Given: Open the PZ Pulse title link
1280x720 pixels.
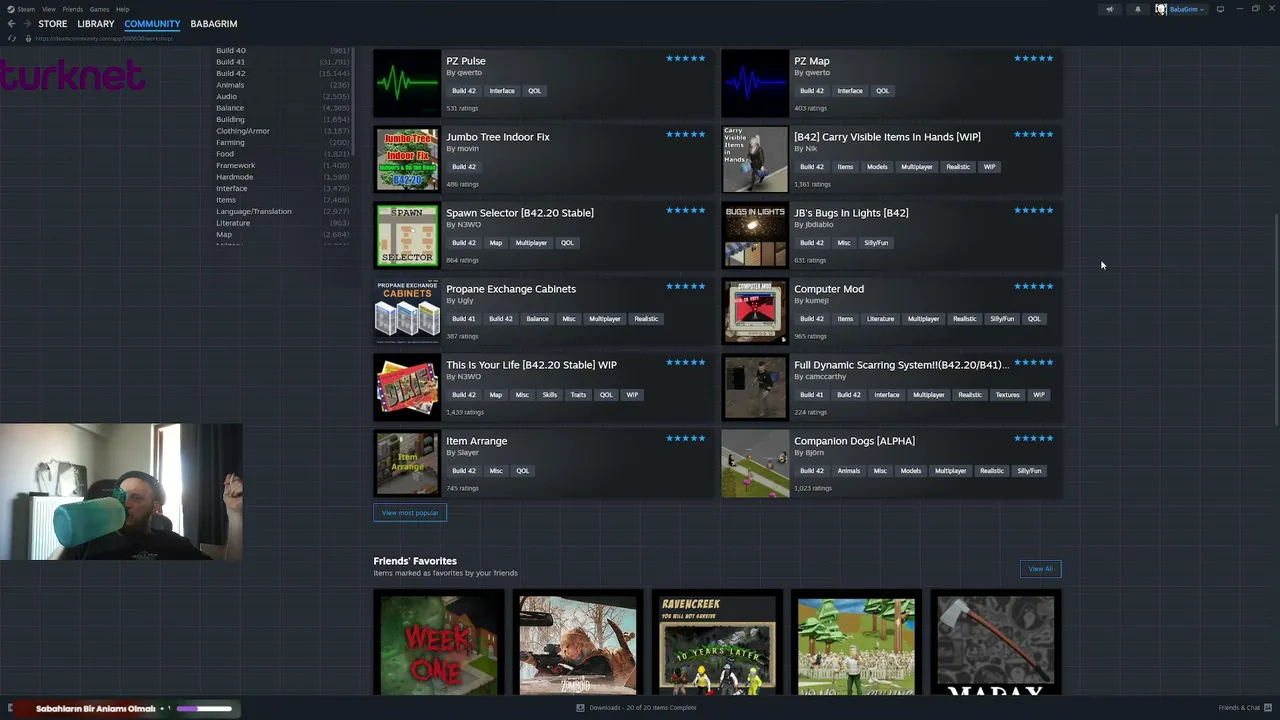Looking at the screenshot, I should pyautogui.click(x=466, y=61).
